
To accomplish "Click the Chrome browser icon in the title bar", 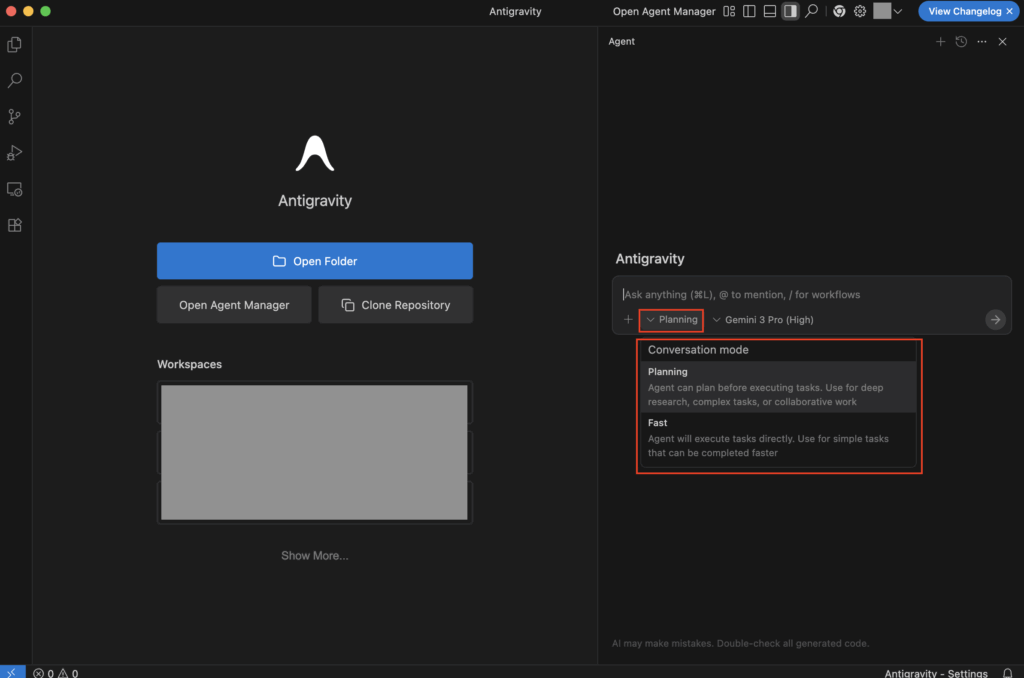I will click(x=838, y=11).
